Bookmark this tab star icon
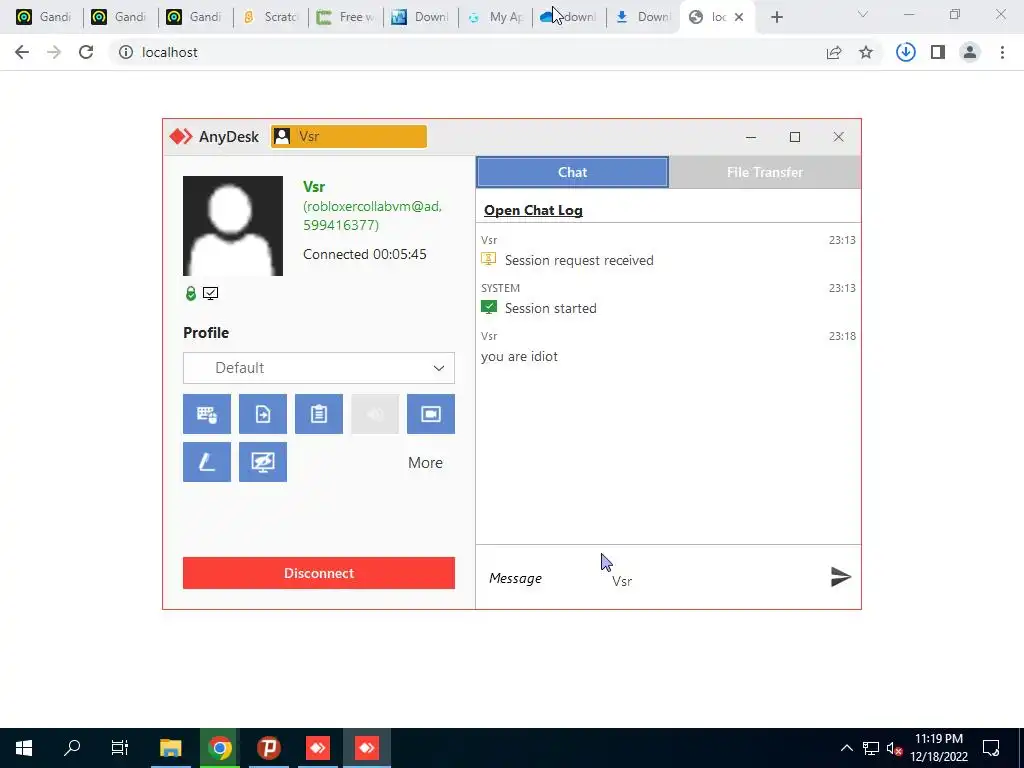This screenshot has width=1024, height=768. pos(866,52)
